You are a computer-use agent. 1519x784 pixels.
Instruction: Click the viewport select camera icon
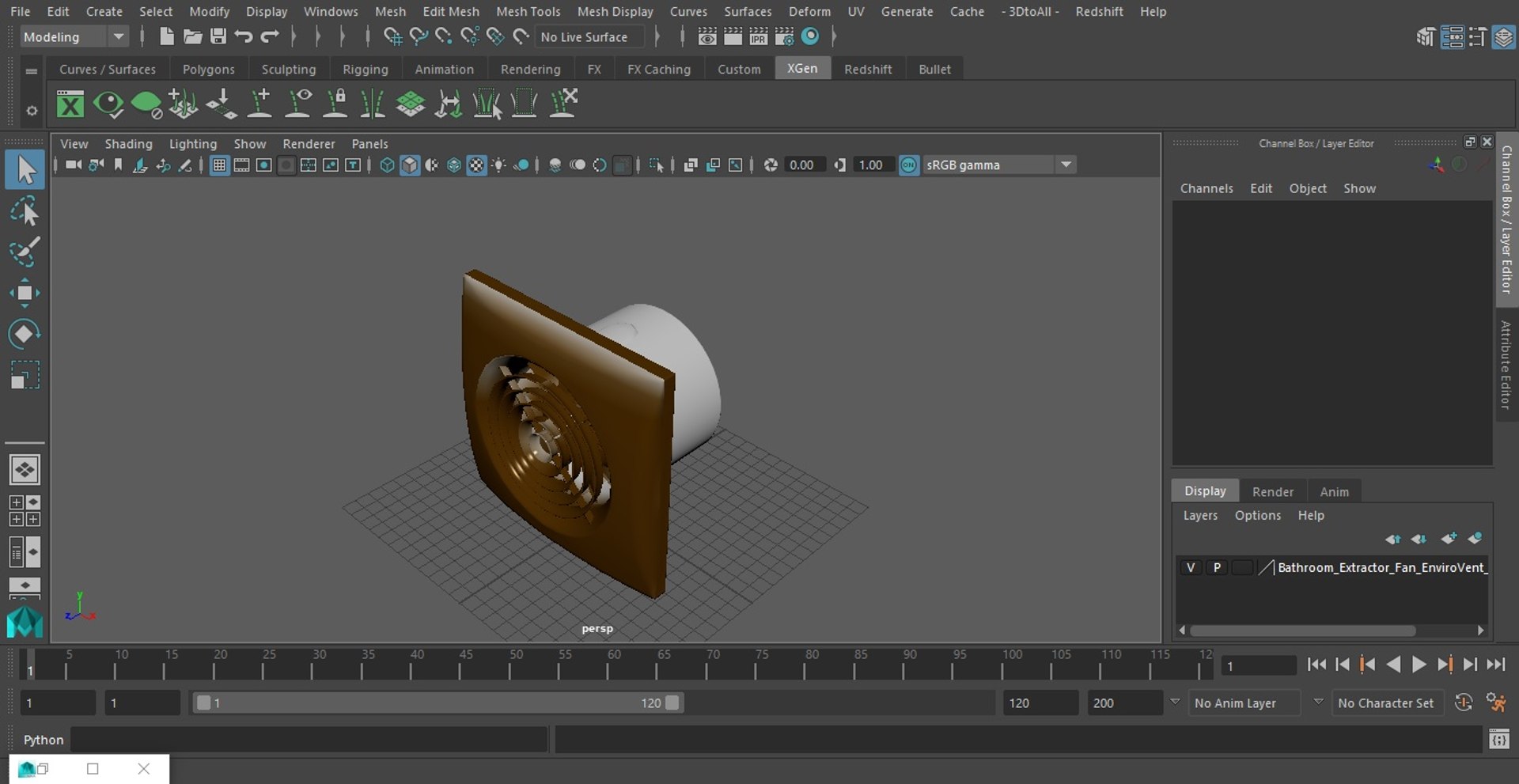[74, 165]
